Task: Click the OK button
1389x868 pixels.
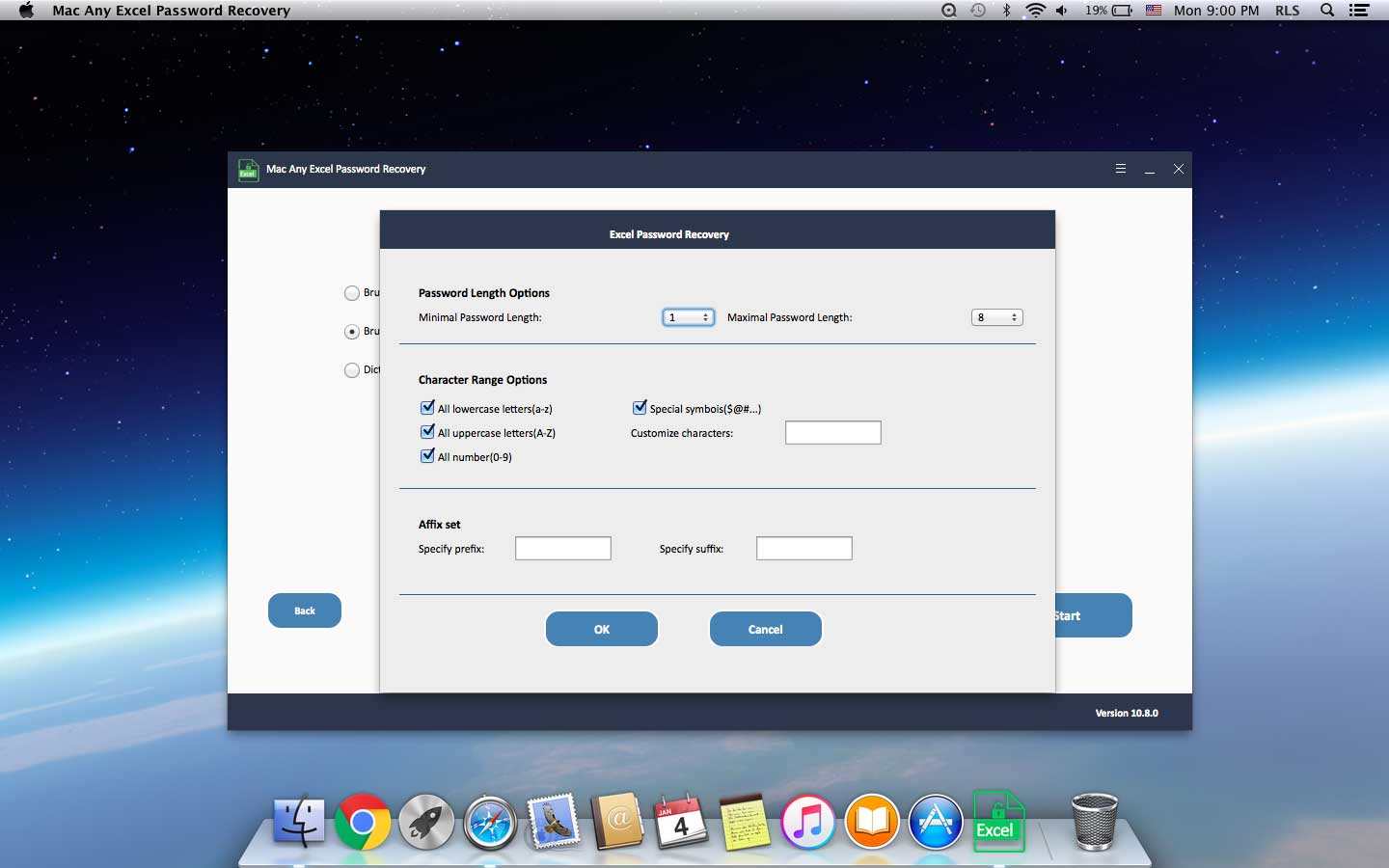Action: click(601, 629)
